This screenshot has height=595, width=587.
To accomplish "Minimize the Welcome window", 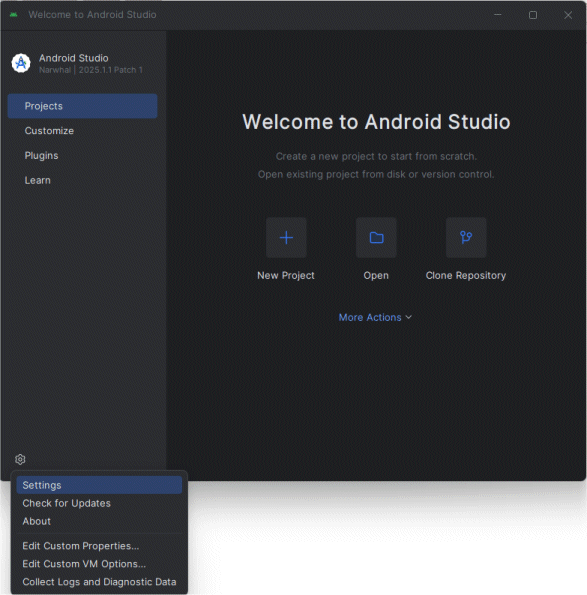I will 498,15.
